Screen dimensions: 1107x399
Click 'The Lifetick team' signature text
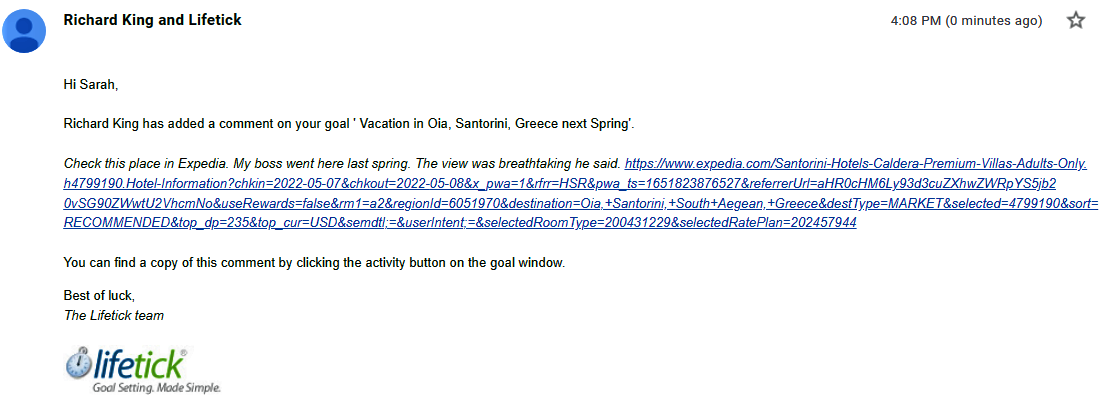[x=114, y=316]
